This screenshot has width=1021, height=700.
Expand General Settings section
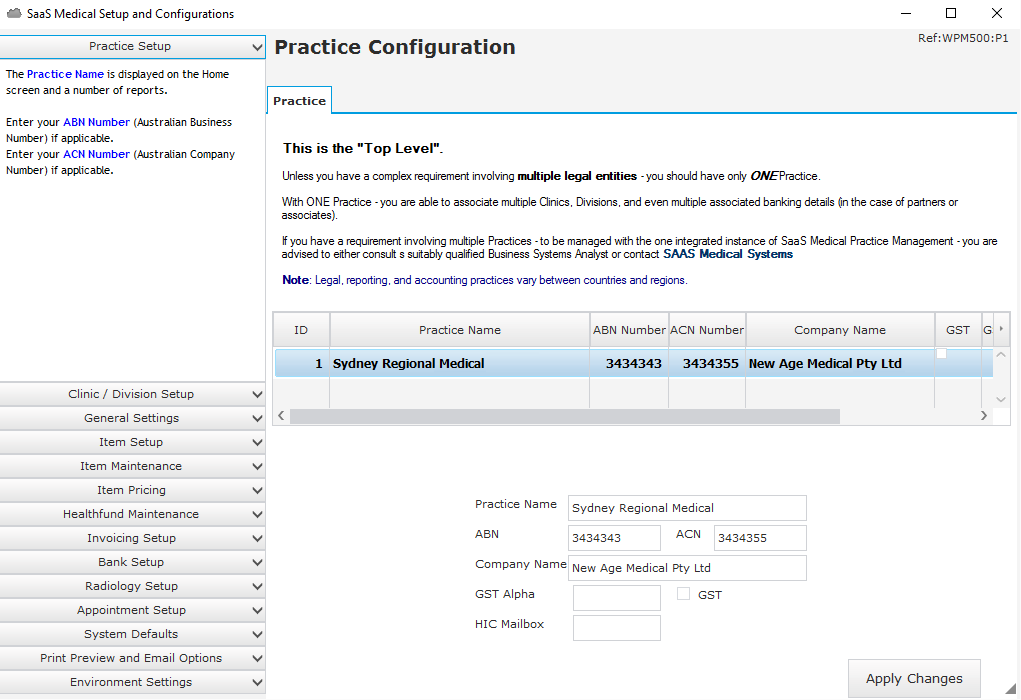point(132,418)
